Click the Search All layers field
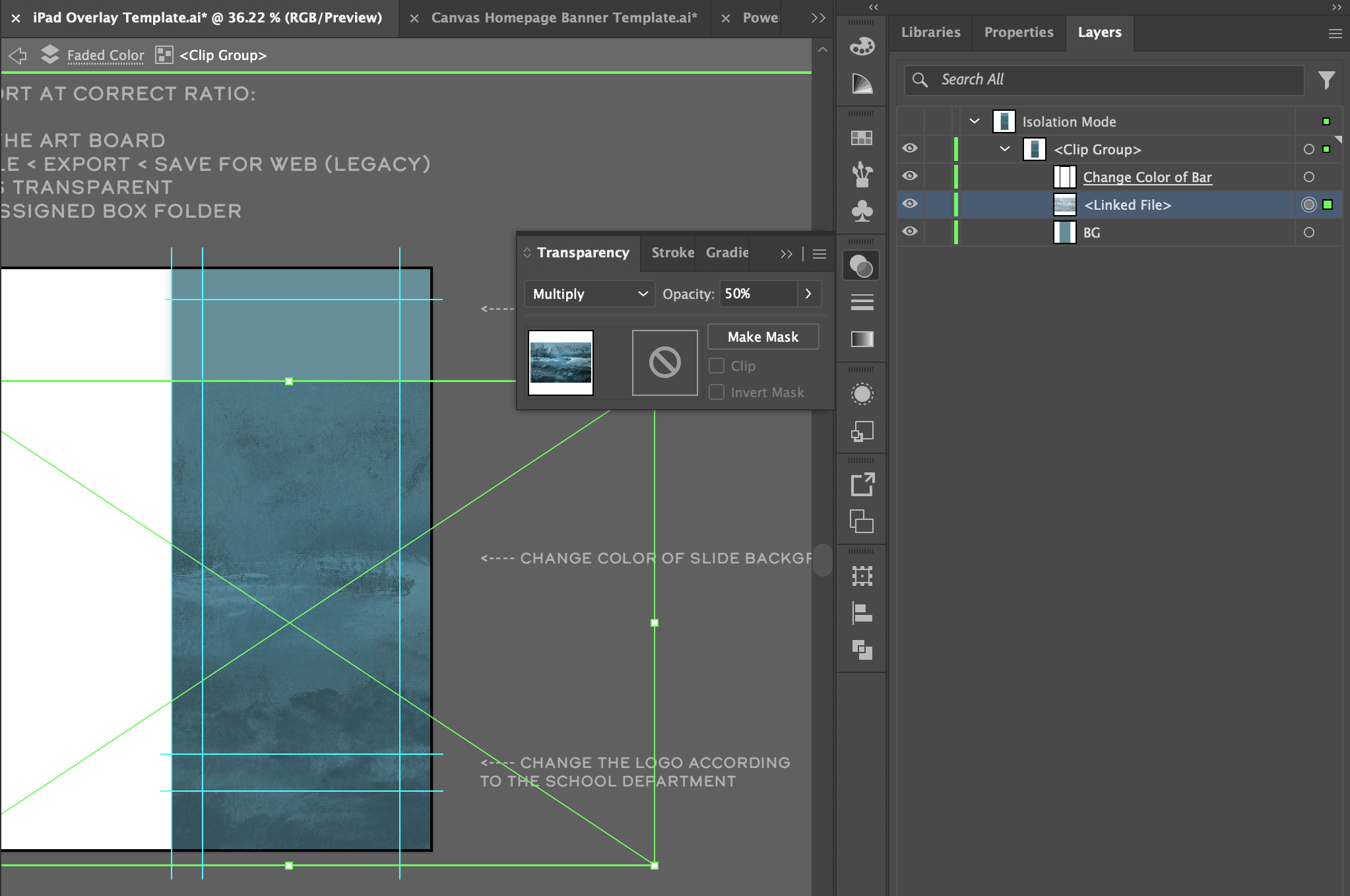 point(1104,80)
